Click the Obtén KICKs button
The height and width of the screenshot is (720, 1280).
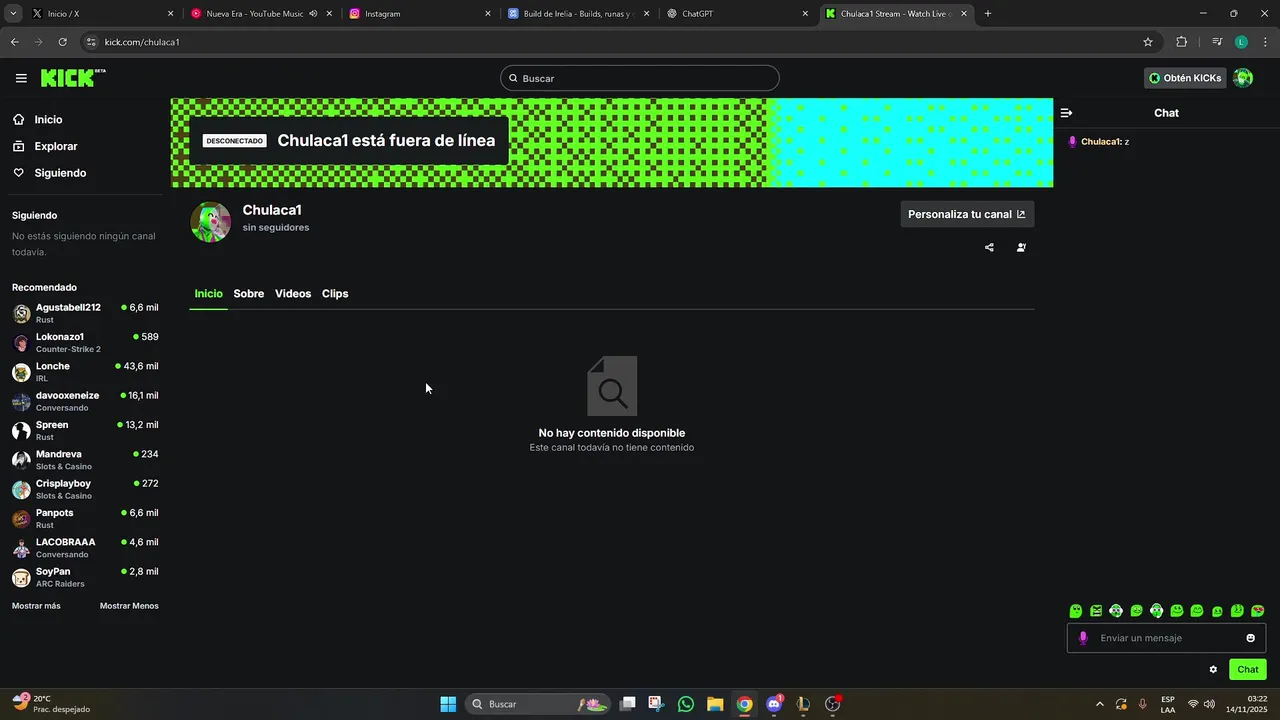point(1185,78)
